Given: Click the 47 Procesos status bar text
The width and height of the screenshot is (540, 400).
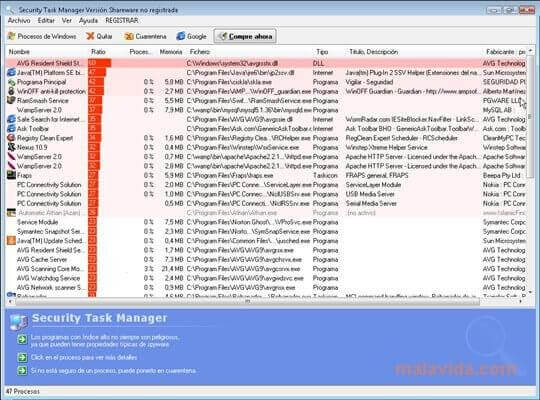Looking at the screenshot, I should (x=23, y=391).
